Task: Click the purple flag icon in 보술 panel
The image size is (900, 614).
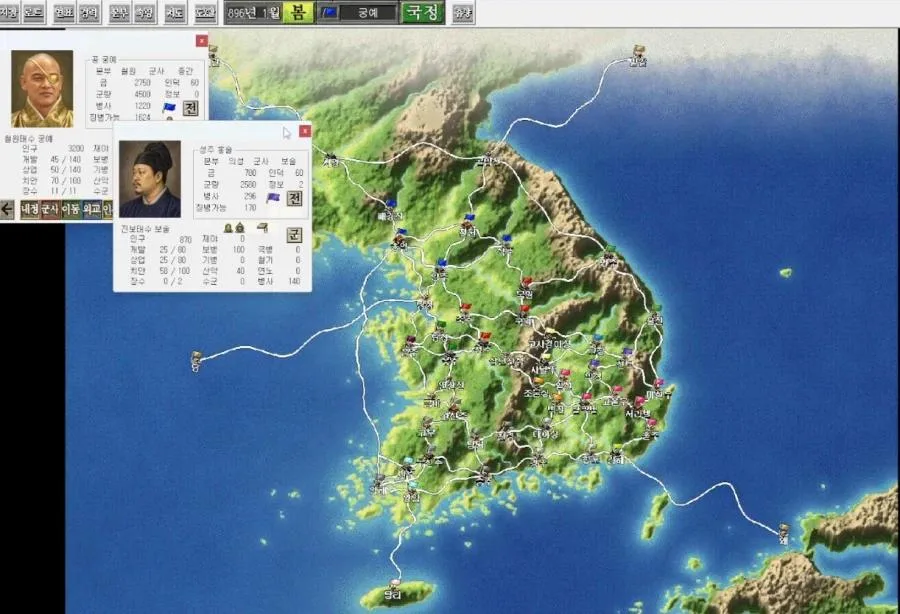Action: point(273,197)
